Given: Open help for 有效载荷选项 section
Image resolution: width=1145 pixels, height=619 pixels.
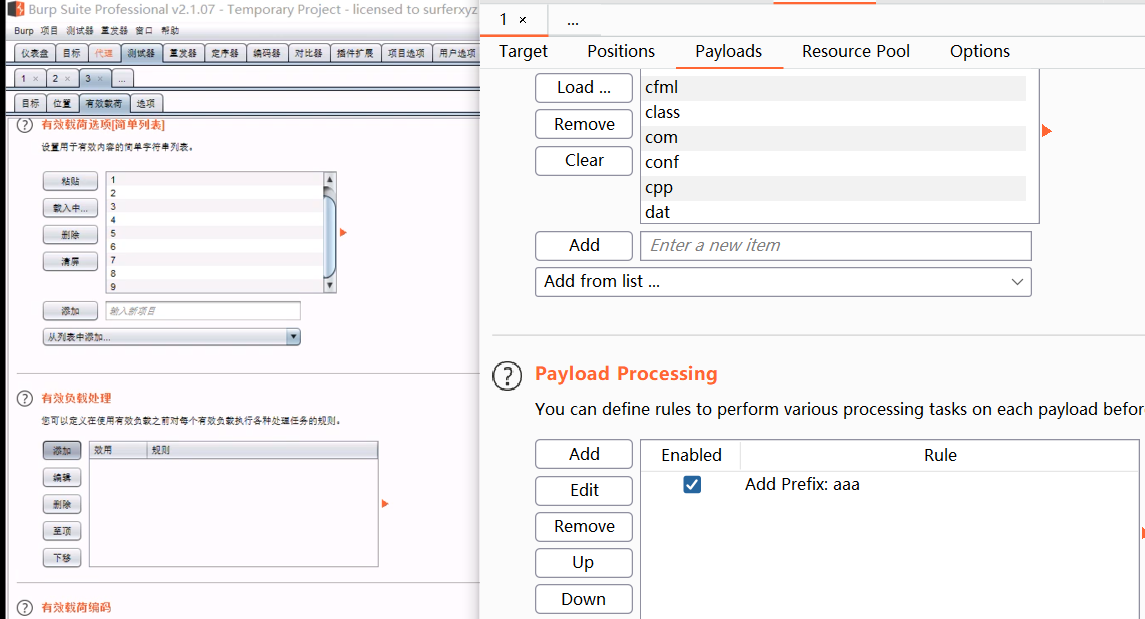Looking at the screenshot, I should pyautogui.click(x=25, y=125).
